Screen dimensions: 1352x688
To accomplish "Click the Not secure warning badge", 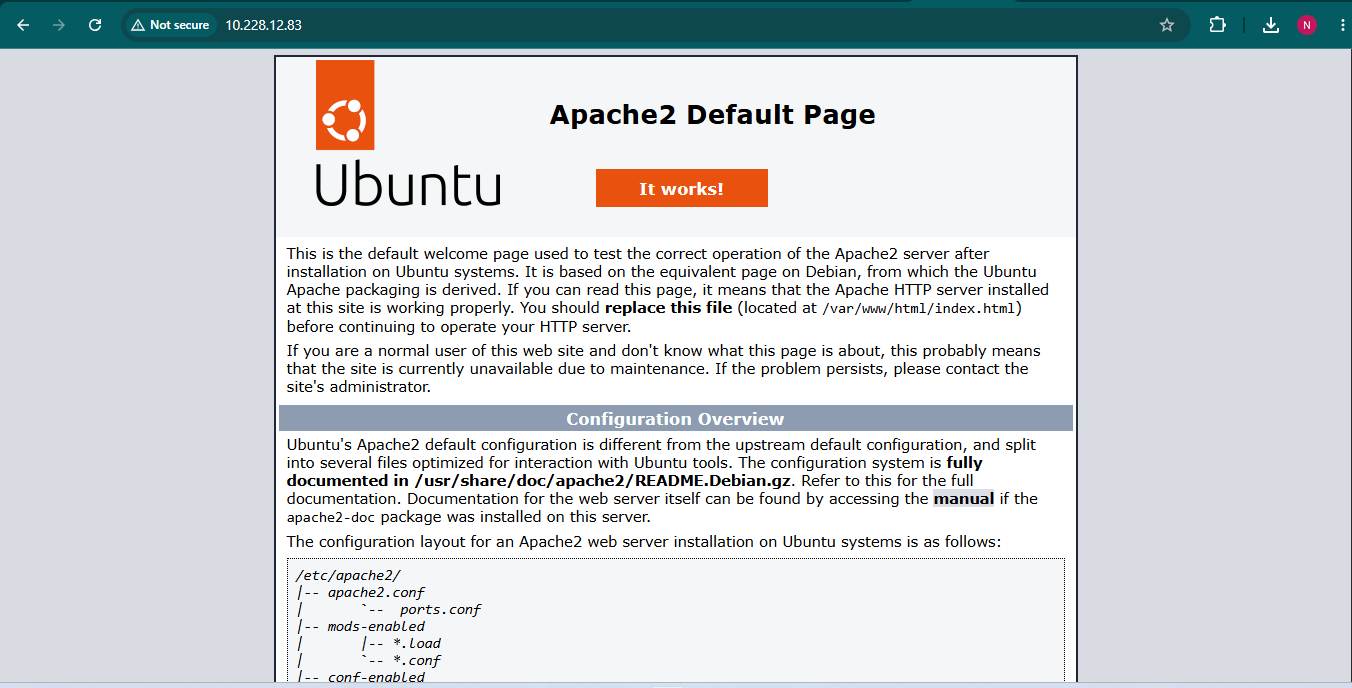I will (x=170, y=25).
